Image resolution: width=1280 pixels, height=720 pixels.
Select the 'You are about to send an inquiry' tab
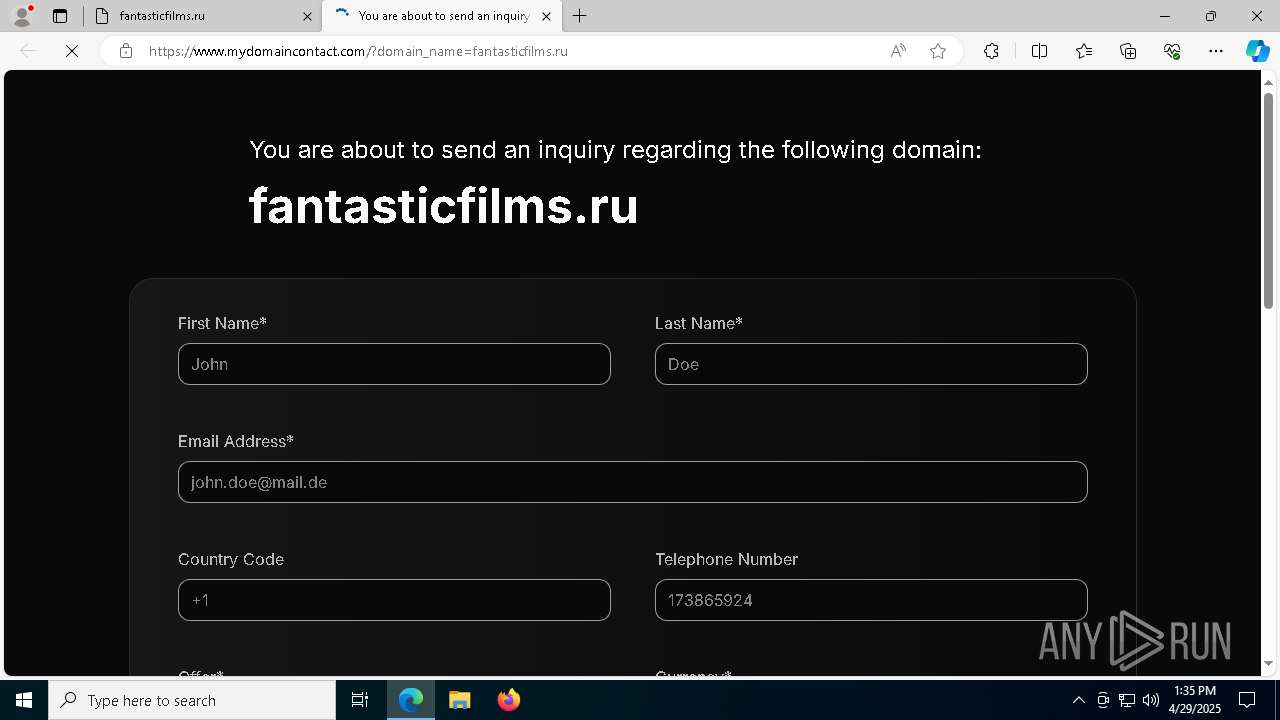click(x=442, y=16)
